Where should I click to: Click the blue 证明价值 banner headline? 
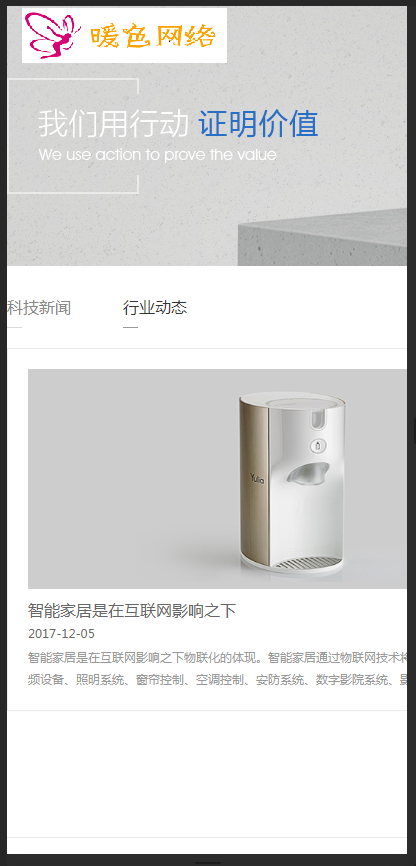259,124
